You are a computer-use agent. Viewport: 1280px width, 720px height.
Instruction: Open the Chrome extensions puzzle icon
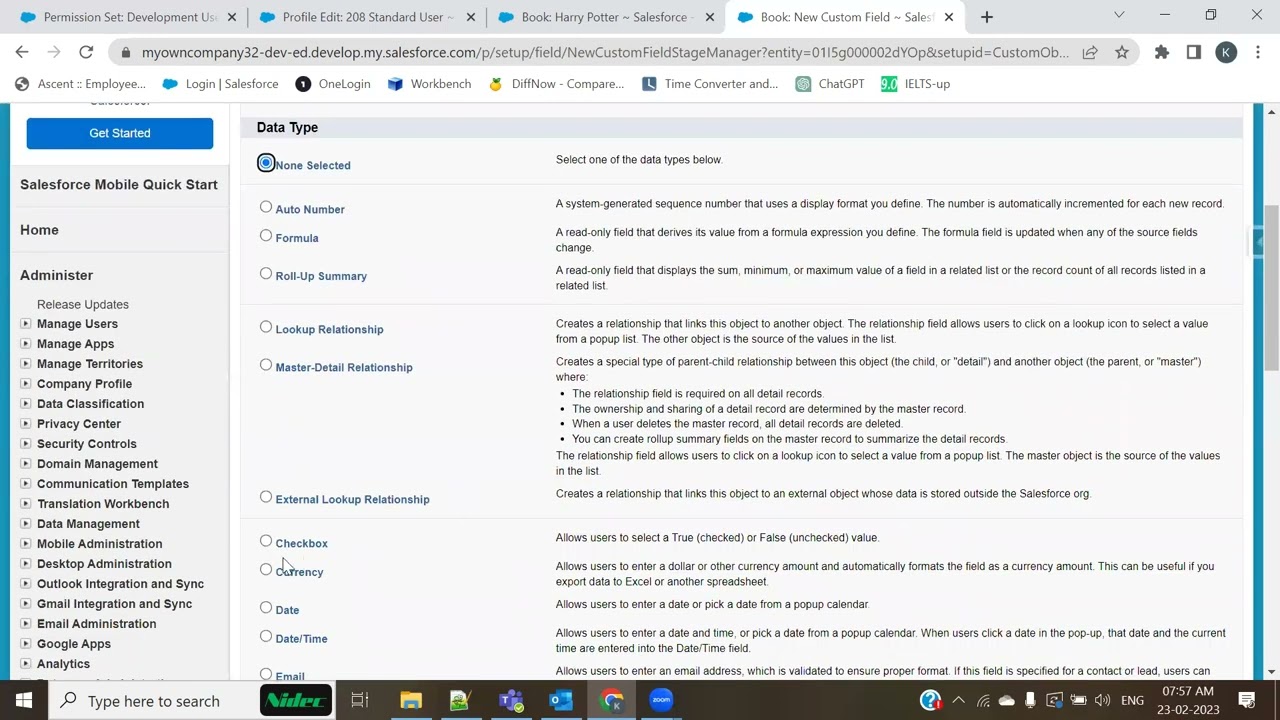coord(1162,52)
